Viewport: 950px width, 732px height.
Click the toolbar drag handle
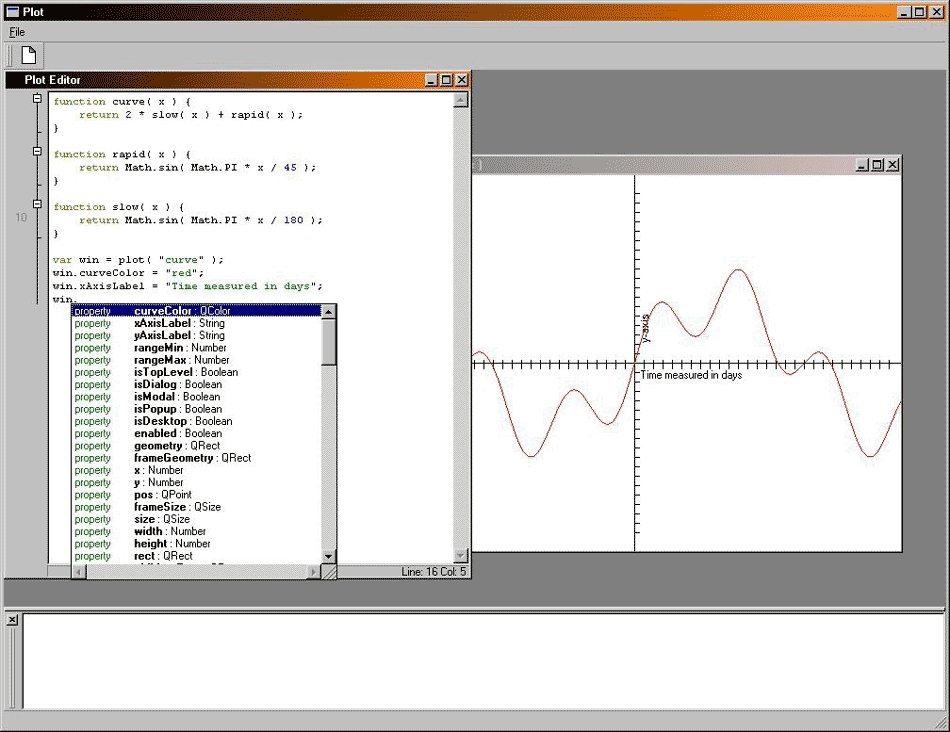coord(11,55)
